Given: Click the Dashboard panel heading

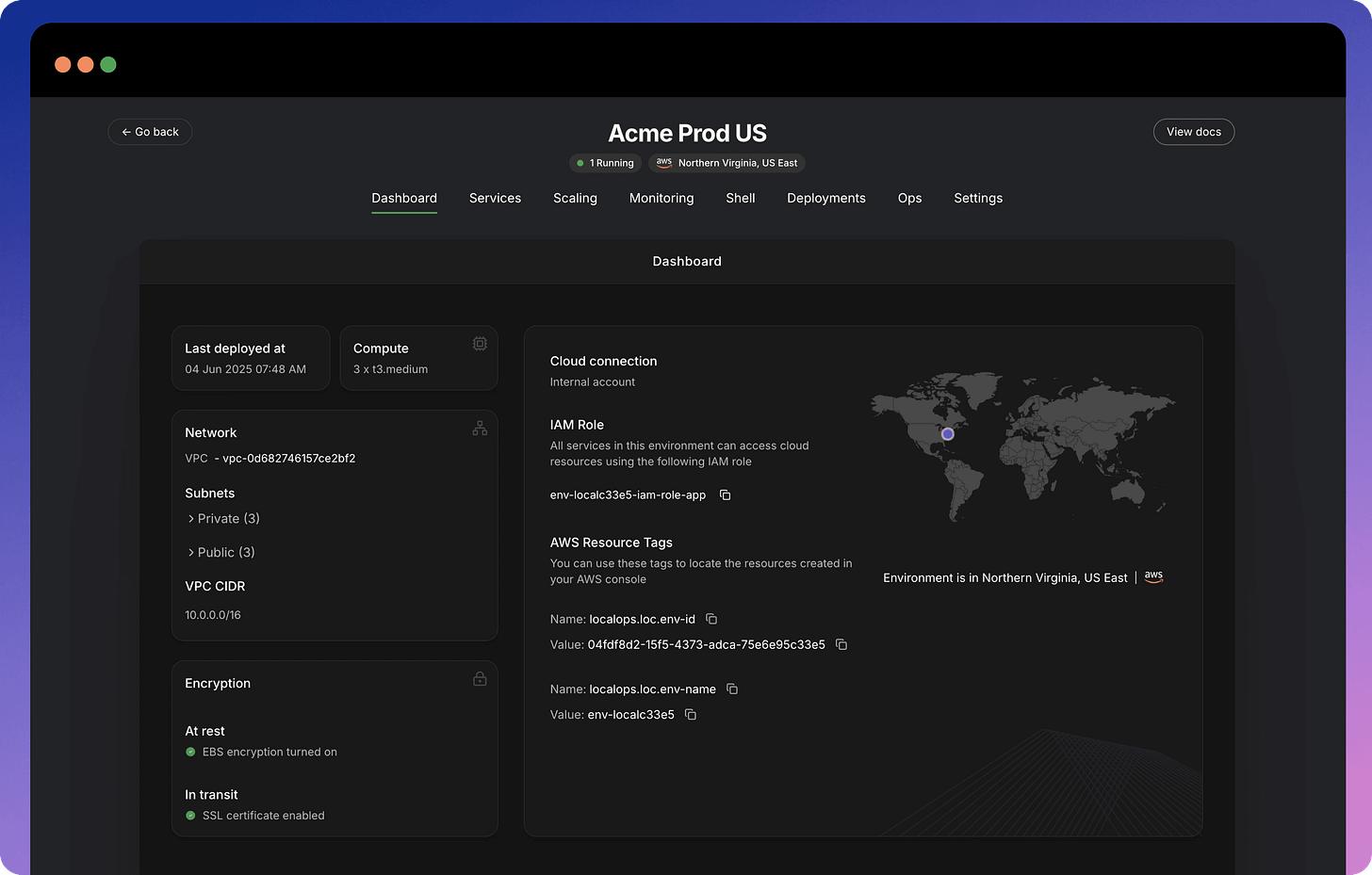Looking at the screenshot, I should point(687,262).
